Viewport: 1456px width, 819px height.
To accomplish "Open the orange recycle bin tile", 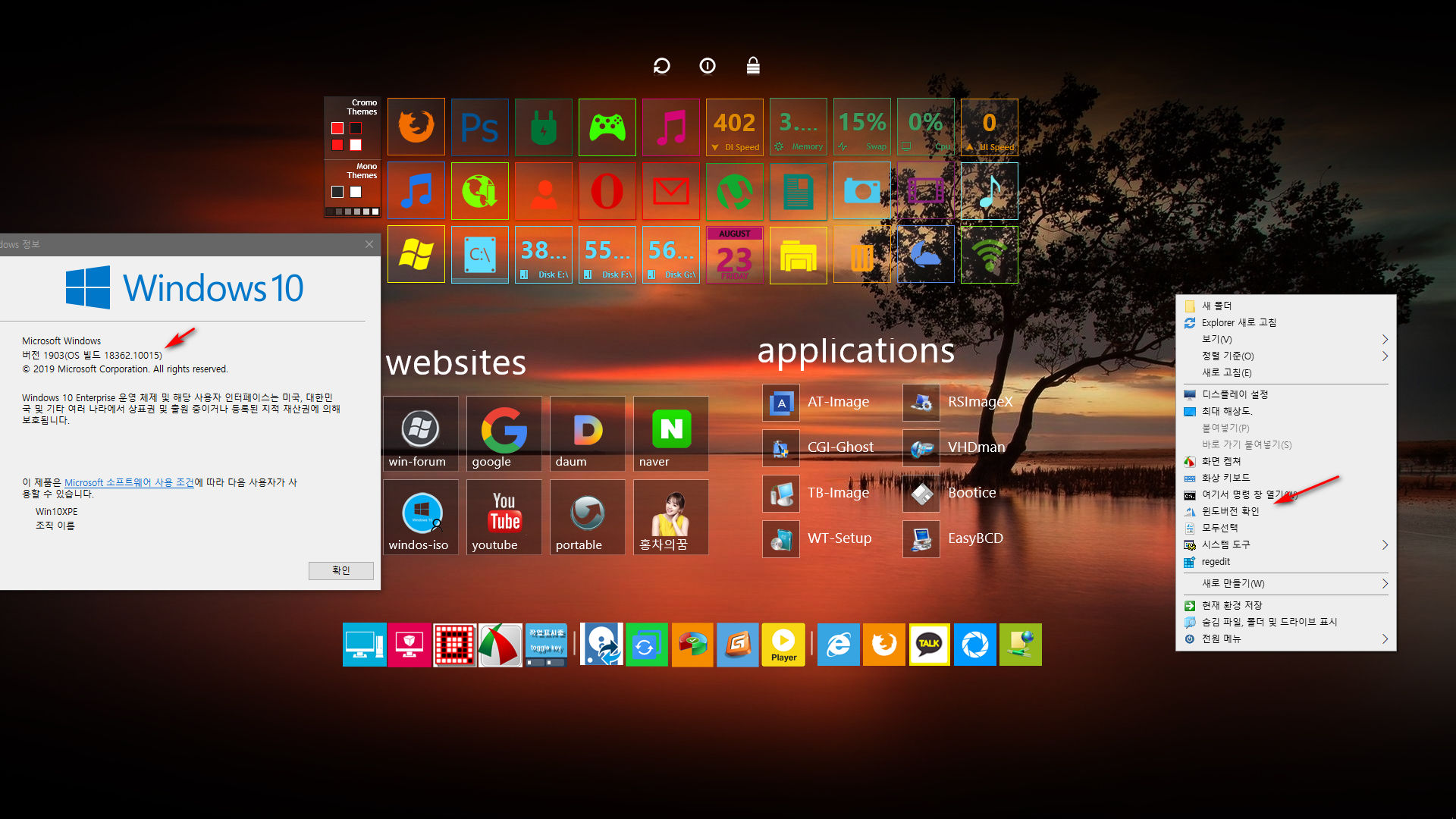I will tap(861, 254).
